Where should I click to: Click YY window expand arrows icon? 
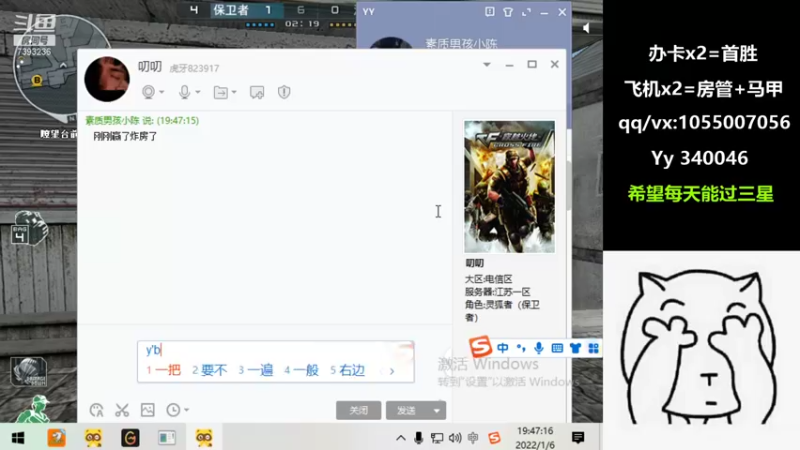click(526, 12)
